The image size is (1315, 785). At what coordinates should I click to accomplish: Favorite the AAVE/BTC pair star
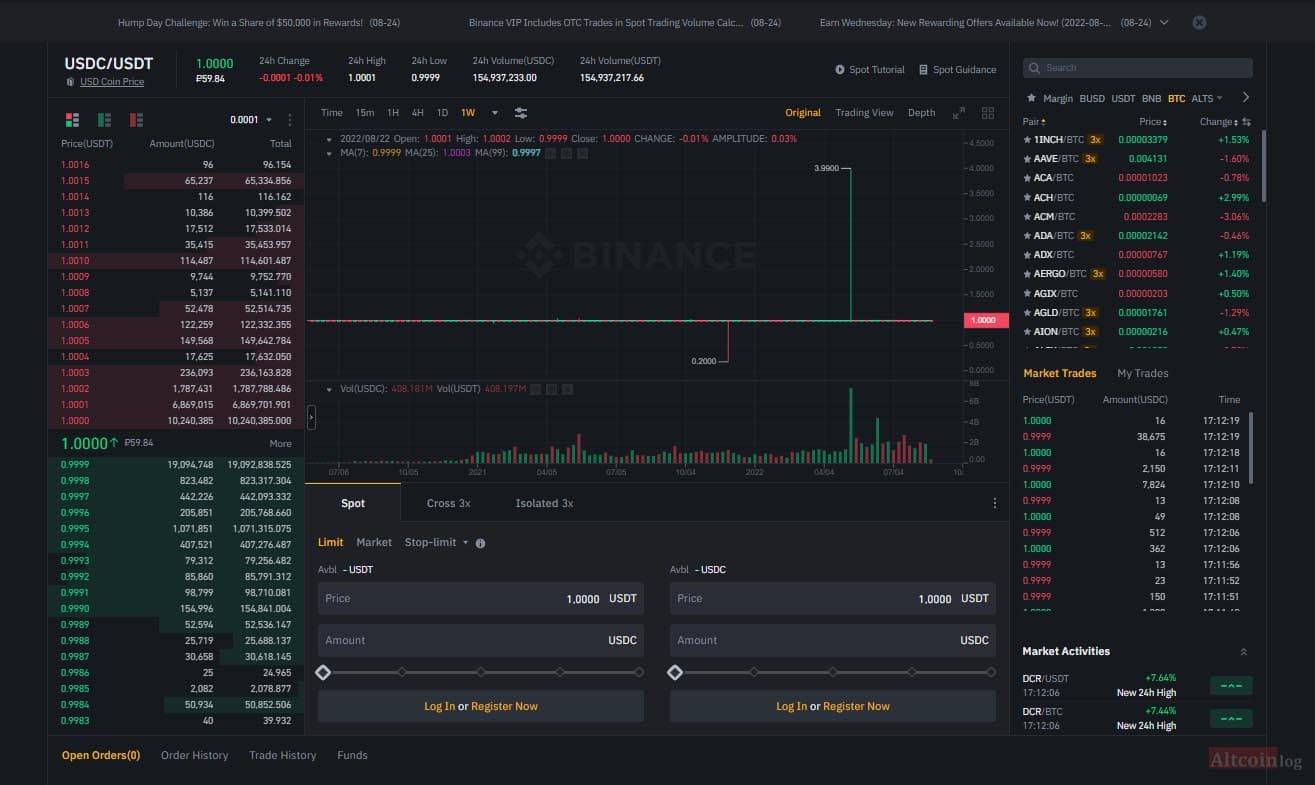(1027, 159)
